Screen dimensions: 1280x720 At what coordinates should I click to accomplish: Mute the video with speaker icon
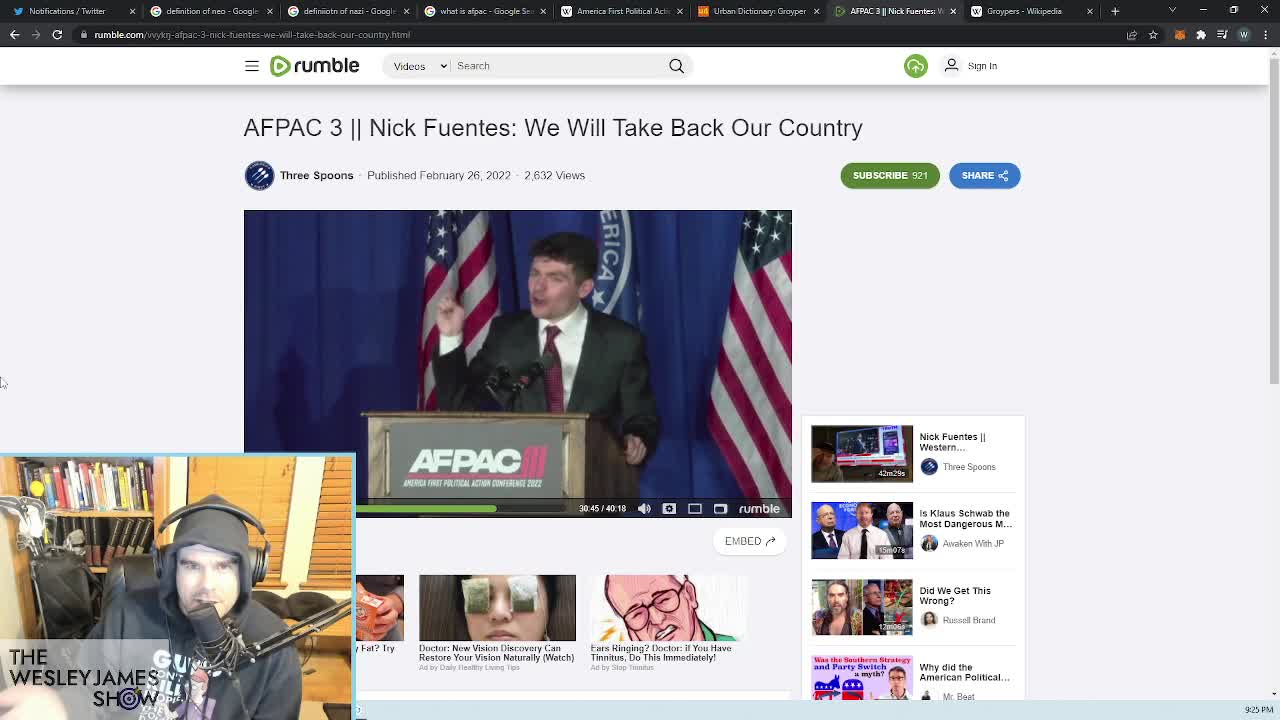coord(644,508)
